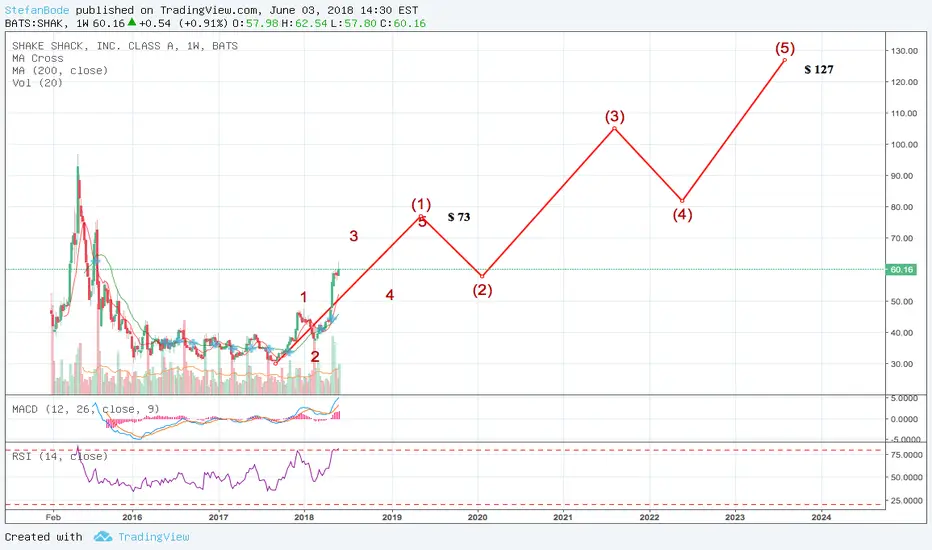Select the parenthesized (2) wave label
This screenshot has height=550, width=932.
click(482, 290)
